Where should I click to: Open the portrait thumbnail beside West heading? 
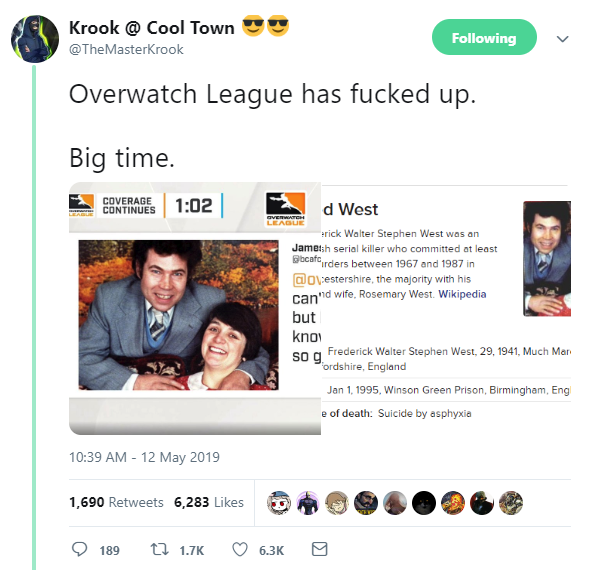point(547,258)
